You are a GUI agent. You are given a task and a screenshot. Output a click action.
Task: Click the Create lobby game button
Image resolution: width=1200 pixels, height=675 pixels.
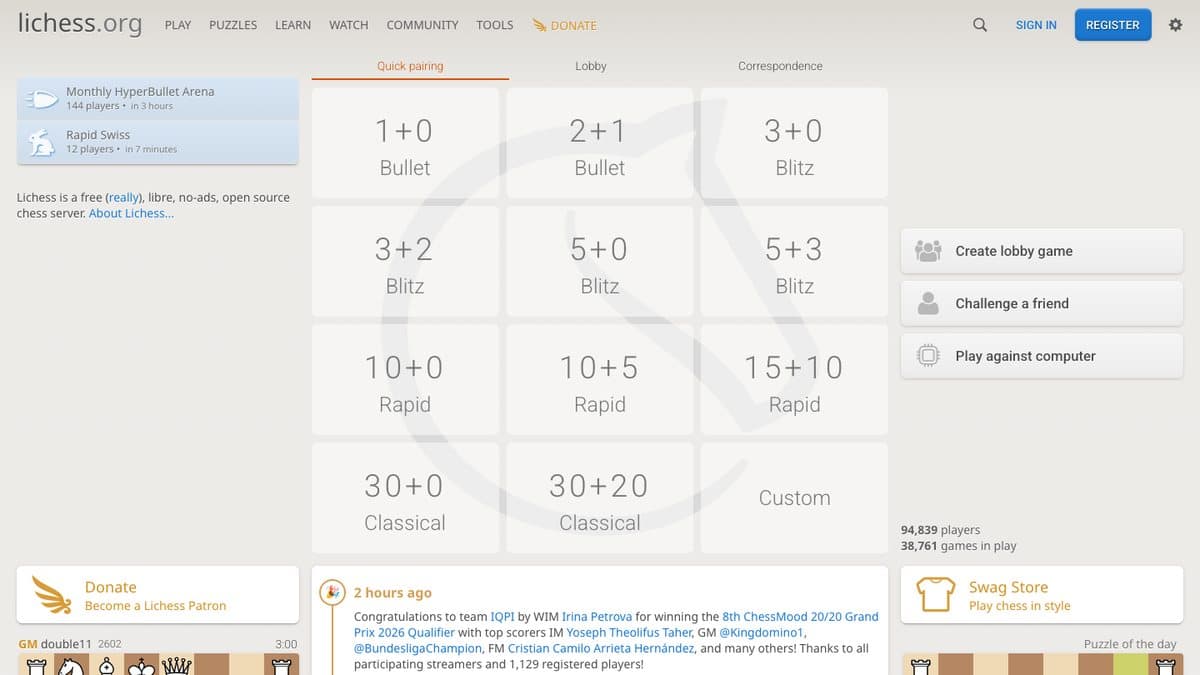point(1042,251)
